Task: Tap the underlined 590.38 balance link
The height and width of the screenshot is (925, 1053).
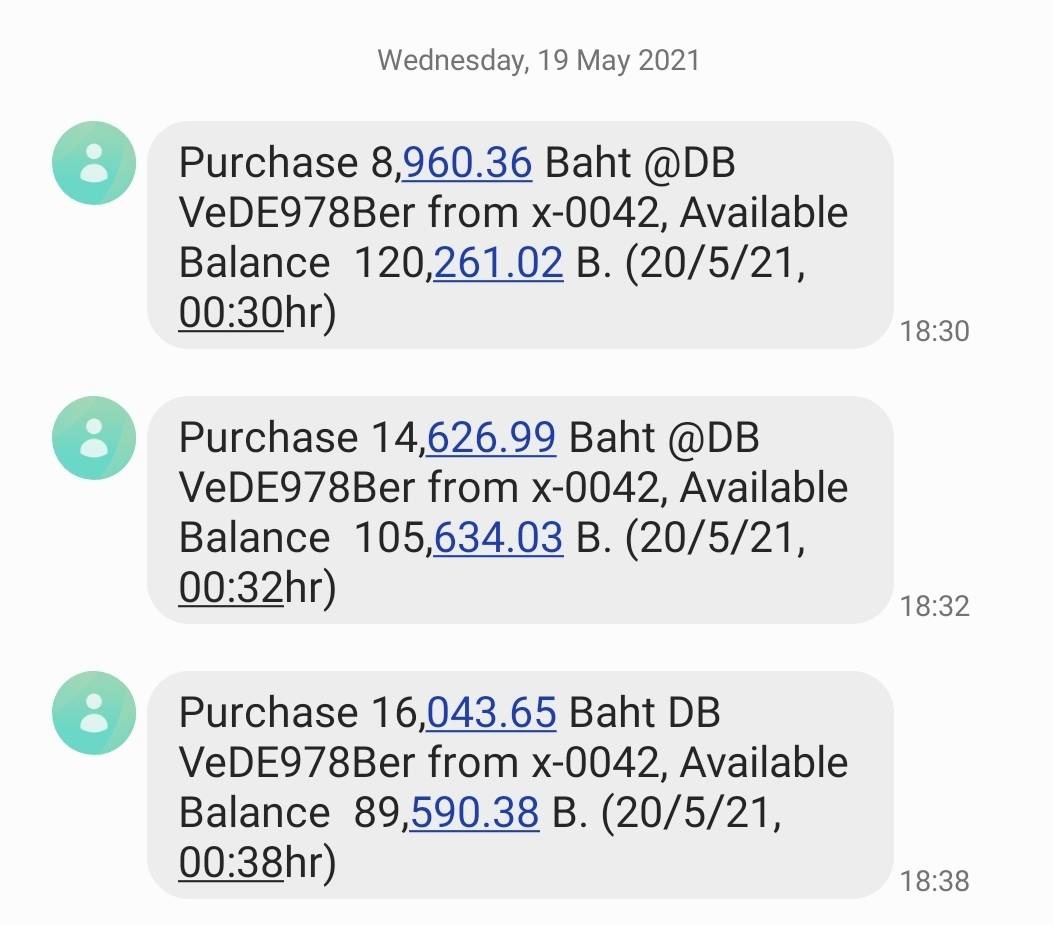Action: click(x=474, y=812)
